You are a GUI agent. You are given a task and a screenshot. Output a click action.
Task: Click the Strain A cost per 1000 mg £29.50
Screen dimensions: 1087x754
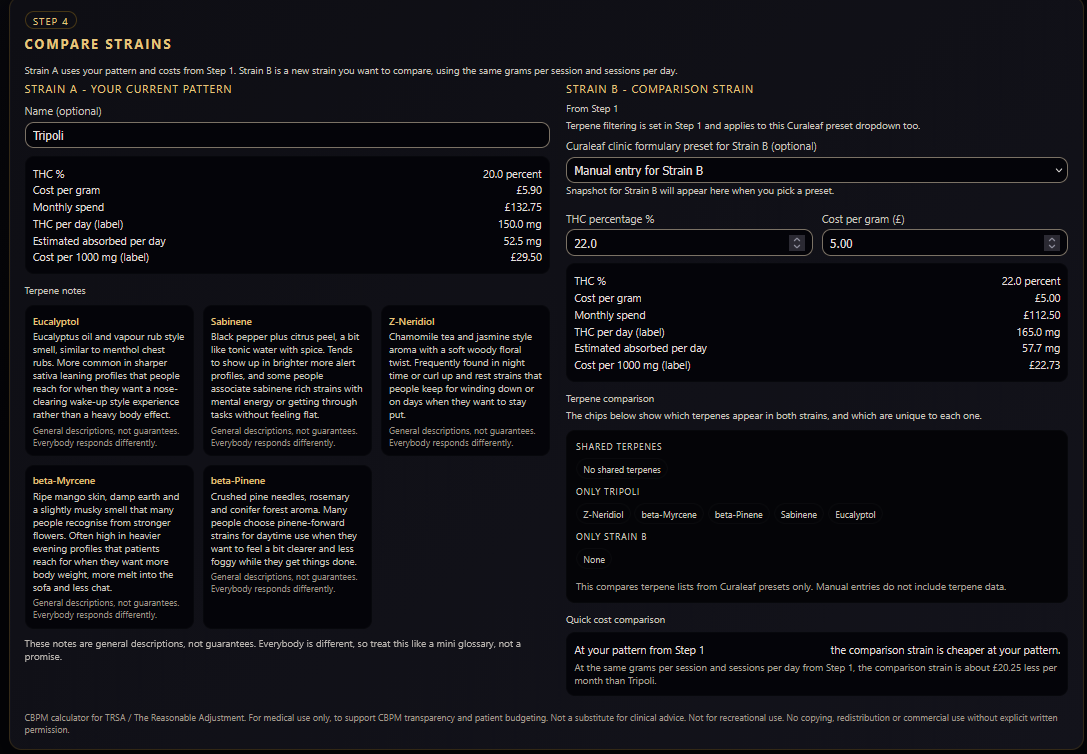pos(526,257)
